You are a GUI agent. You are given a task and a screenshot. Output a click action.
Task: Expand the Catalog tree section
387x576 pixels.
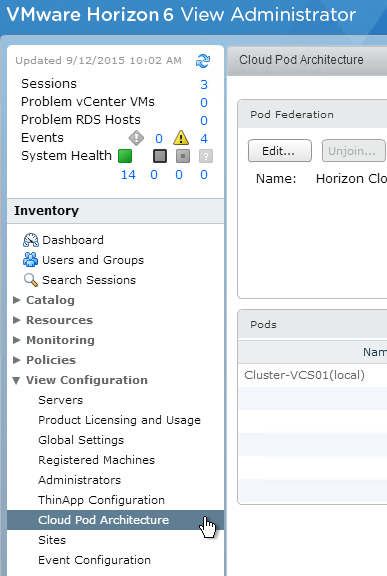[x=17, y=300]
